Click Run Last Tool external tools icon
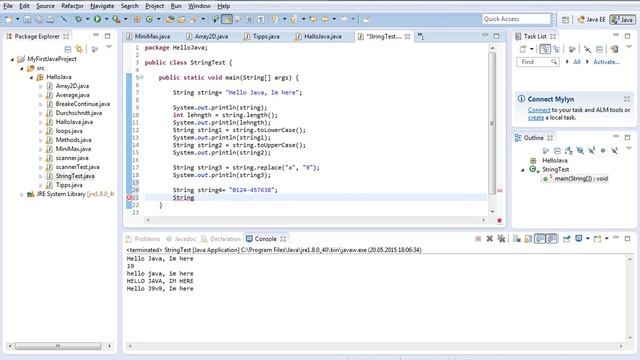640x360 pixels. pos(116,19)
